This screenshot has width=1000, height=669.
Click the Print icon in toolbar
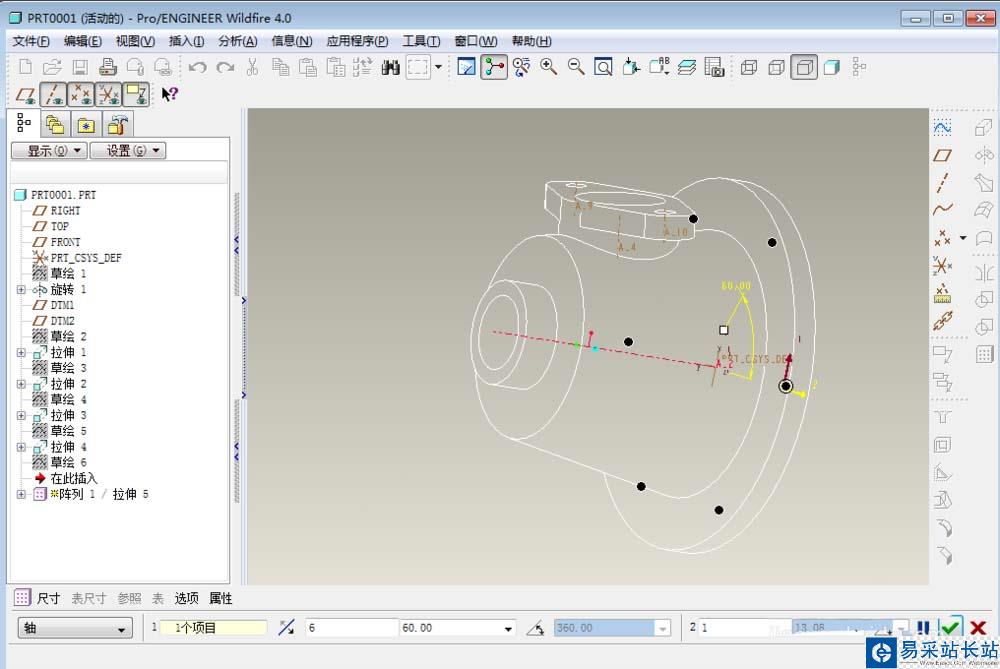click(x=107, y=67)
